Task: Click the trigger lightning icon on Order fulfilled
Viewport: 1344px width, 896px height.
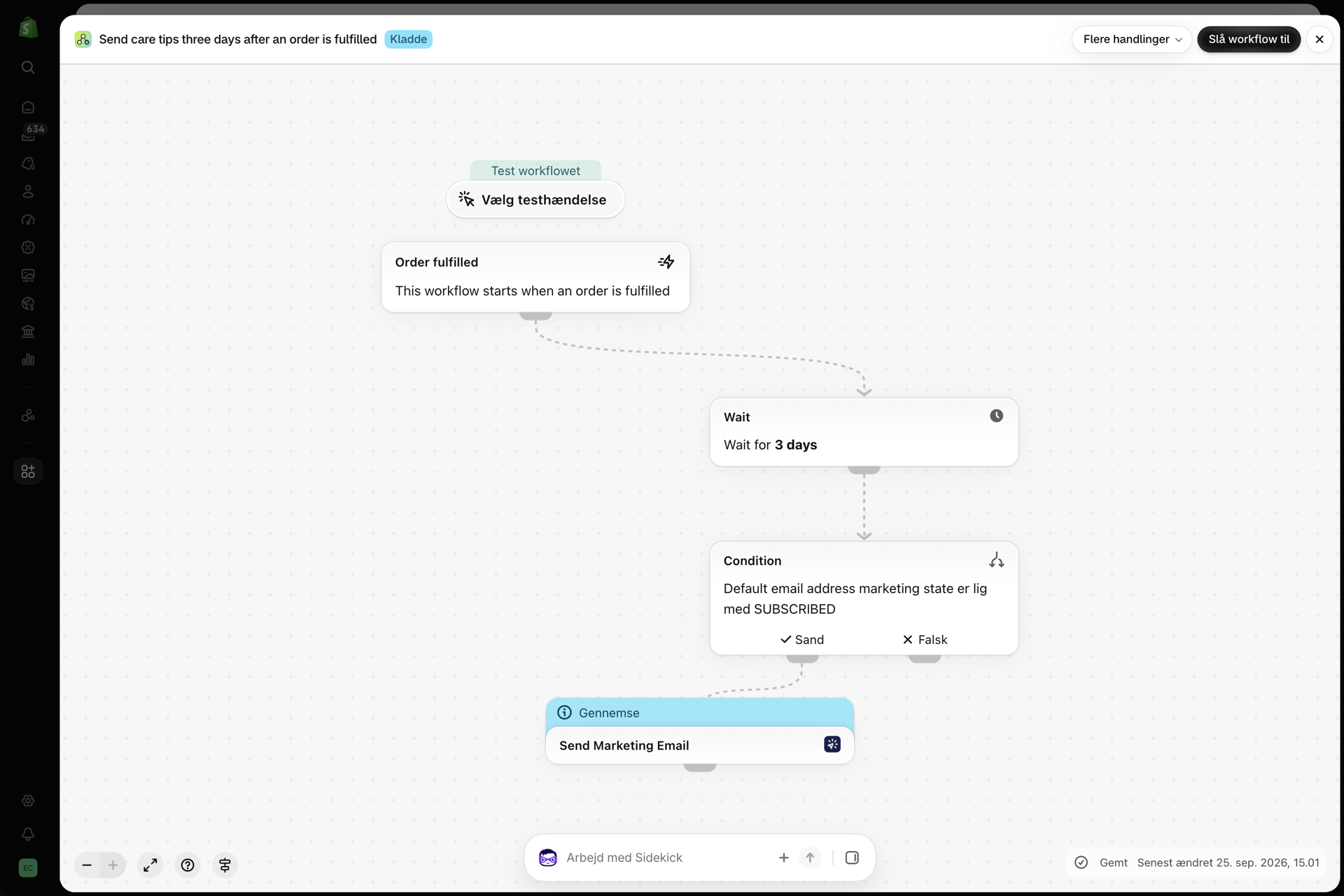Action: (666, 262)
